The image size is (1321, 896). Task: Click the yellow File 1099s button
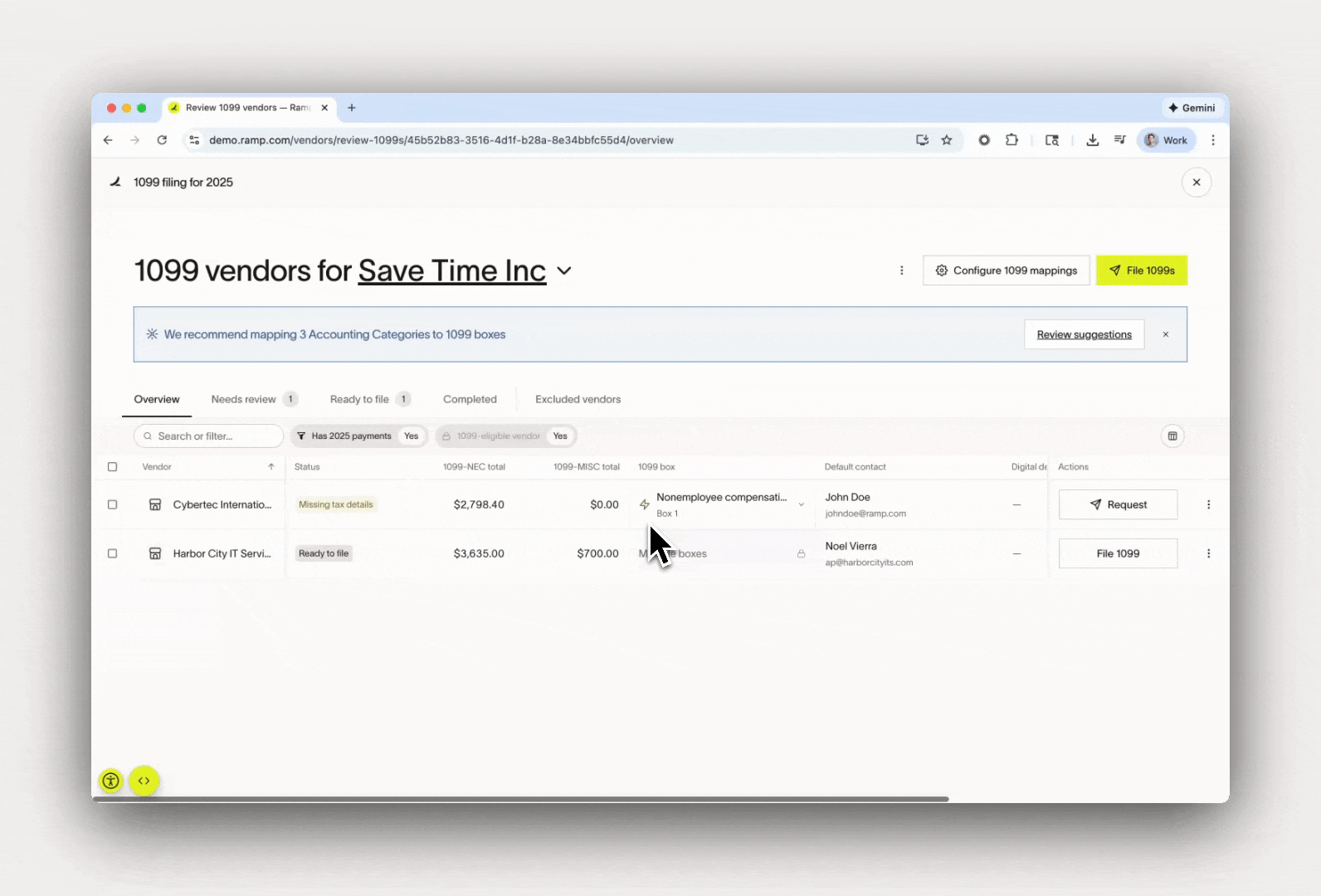pos(1141,270)
